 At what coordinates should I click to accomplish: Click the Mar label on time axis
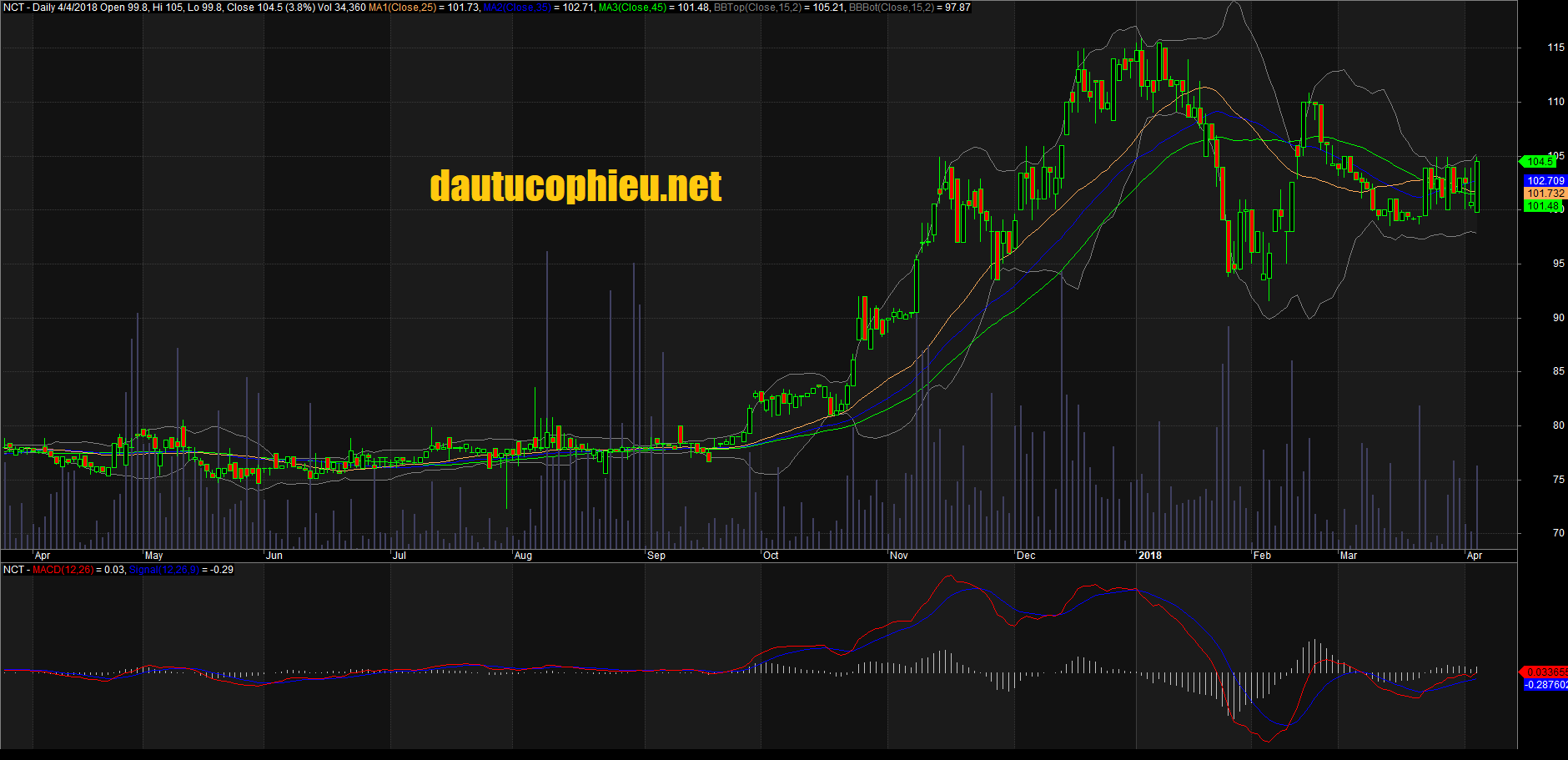click(1349, 556)
